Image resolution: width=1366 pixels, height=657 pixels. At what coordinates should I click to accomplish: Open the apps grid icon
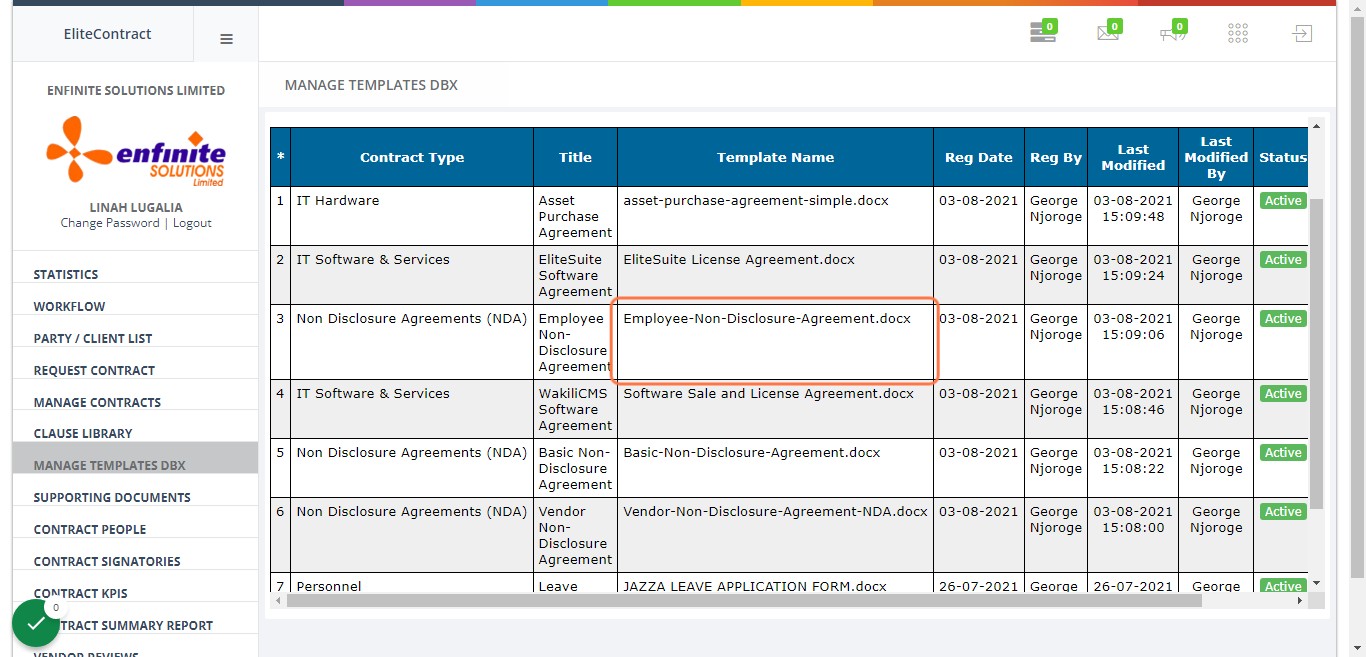pyautogui.click(x=1238, y=34)
